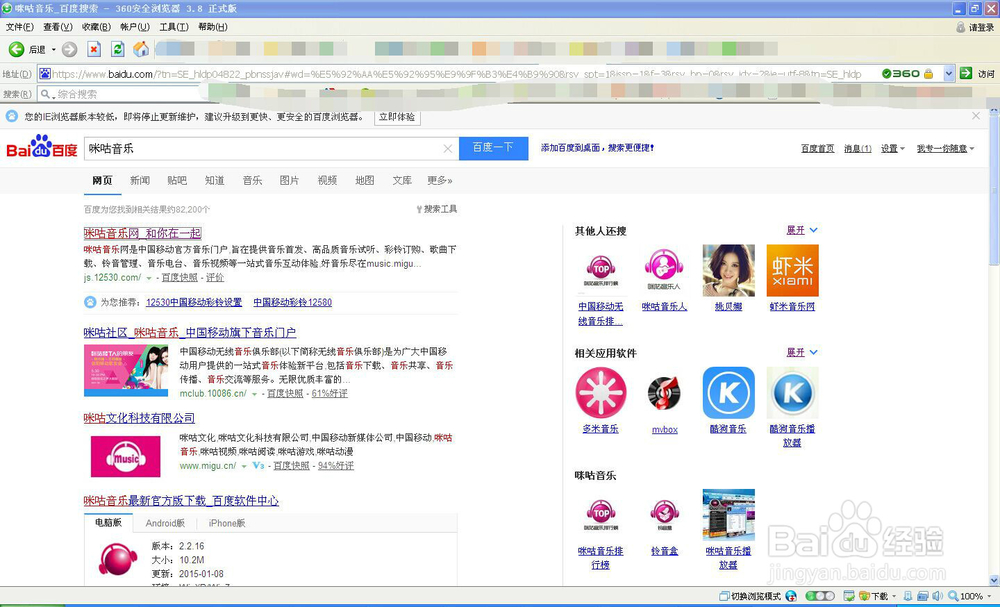This screenshot has height=607, width=1000.
Task: Expand dropdown arrow next to js.12530.com
Action: coord(149,279)
